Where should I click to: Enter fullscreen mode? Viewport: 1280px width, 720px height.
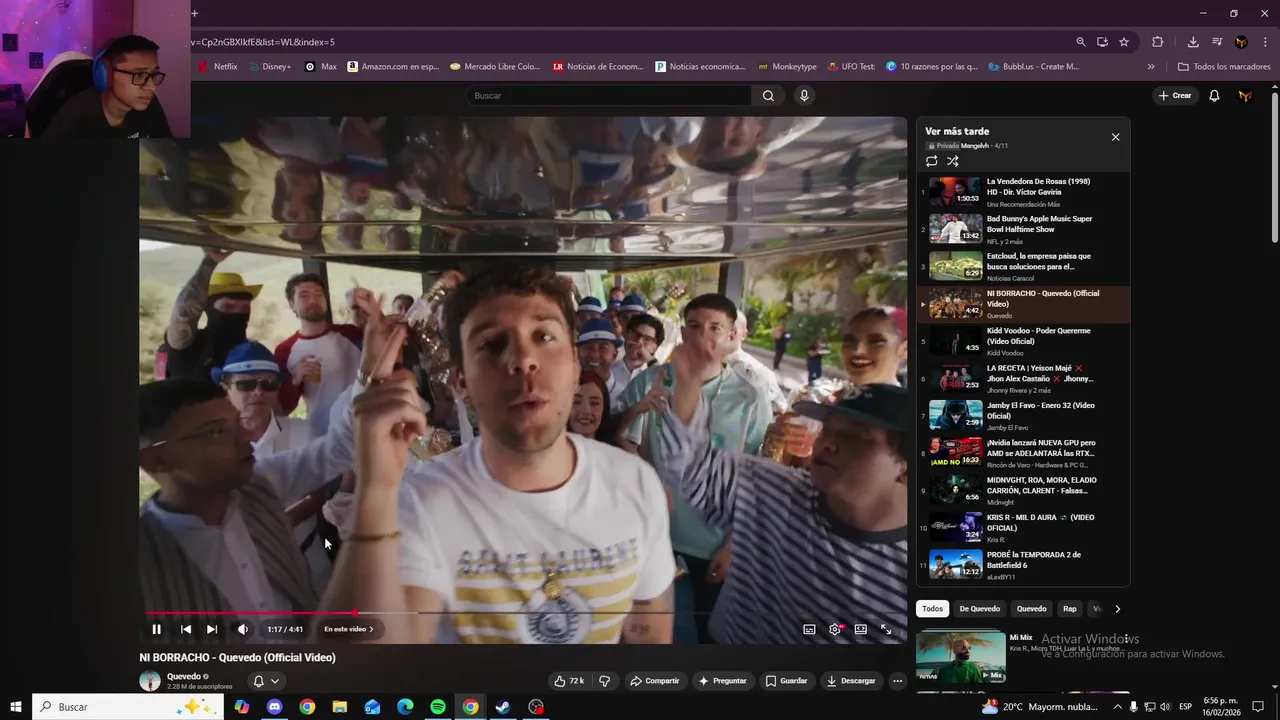[x=886, y=629]
